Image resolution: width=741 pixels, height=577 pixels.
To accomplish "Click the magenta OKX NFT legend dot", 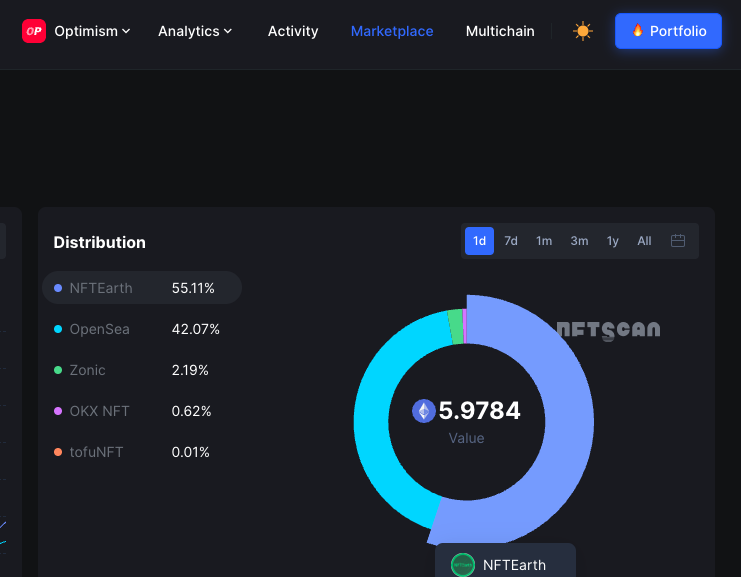I will 58,411.
